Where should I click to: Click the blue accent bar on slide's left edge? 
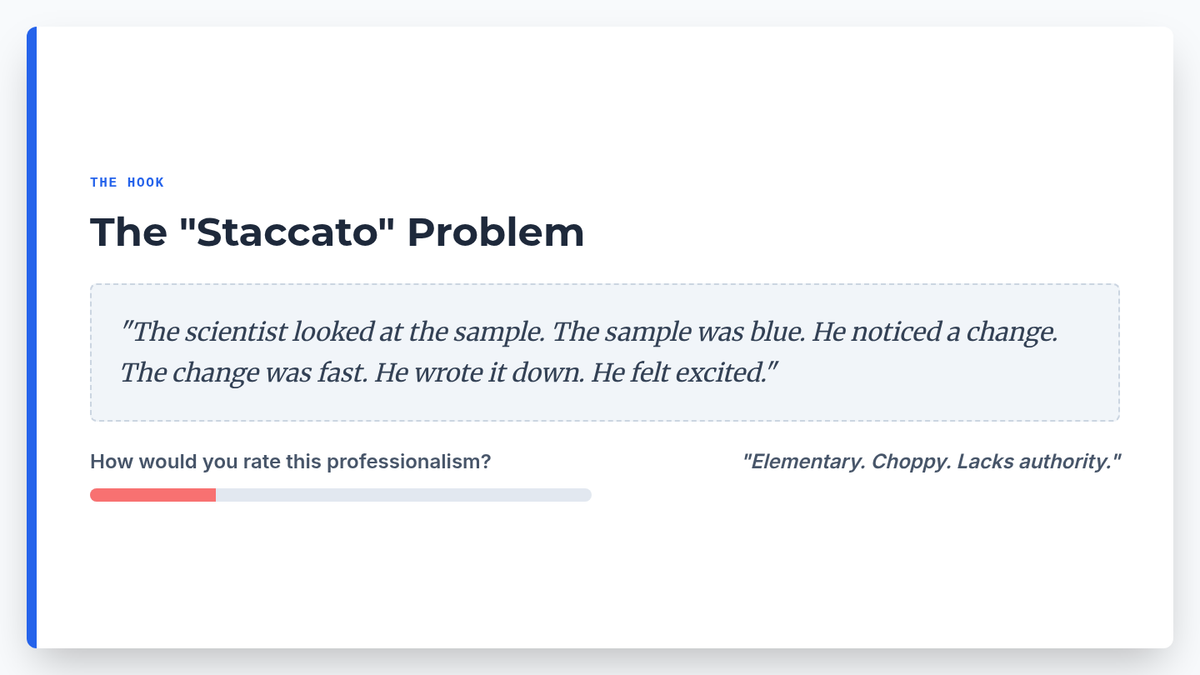[x=32, y=337]
